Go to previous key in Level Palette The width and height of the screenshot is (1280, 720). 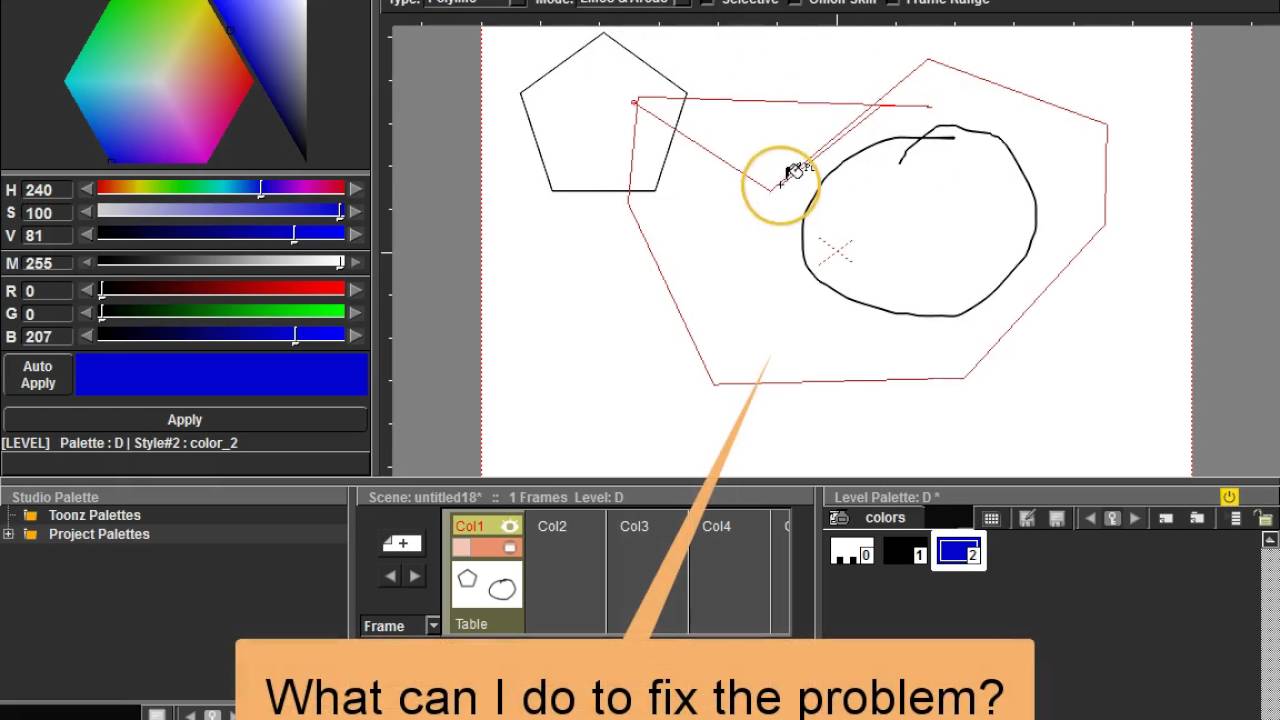(1090, 518)
